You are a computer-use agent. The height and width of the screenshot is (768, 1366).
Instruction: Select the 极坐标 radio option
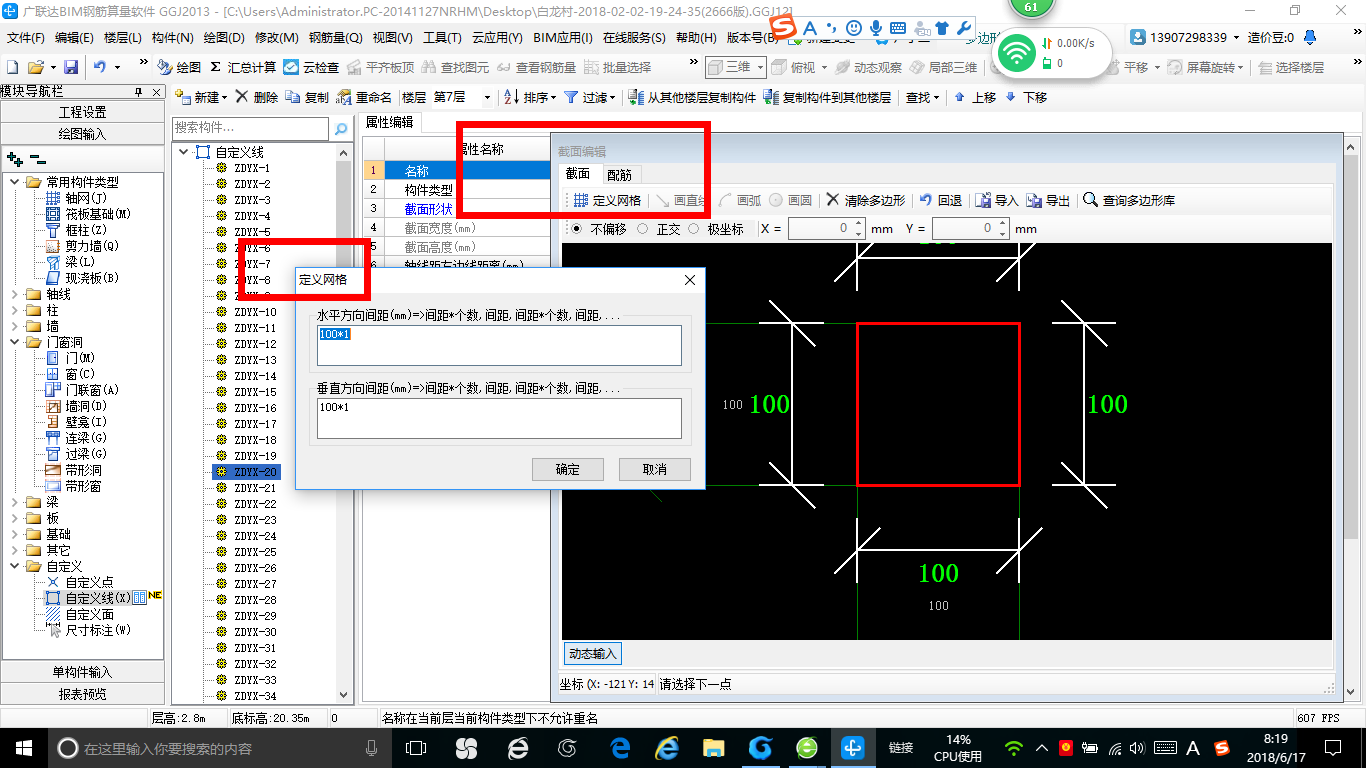point(694,229)
